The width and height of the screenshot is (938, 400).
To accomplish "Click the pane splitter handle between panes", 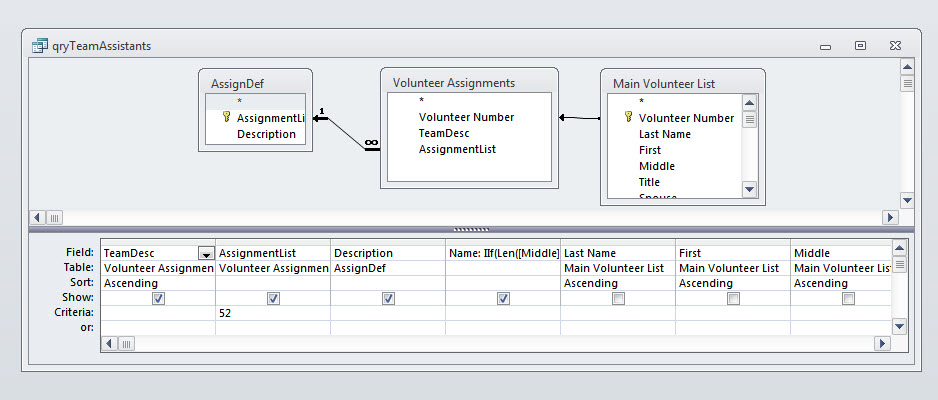I will 471,230.
